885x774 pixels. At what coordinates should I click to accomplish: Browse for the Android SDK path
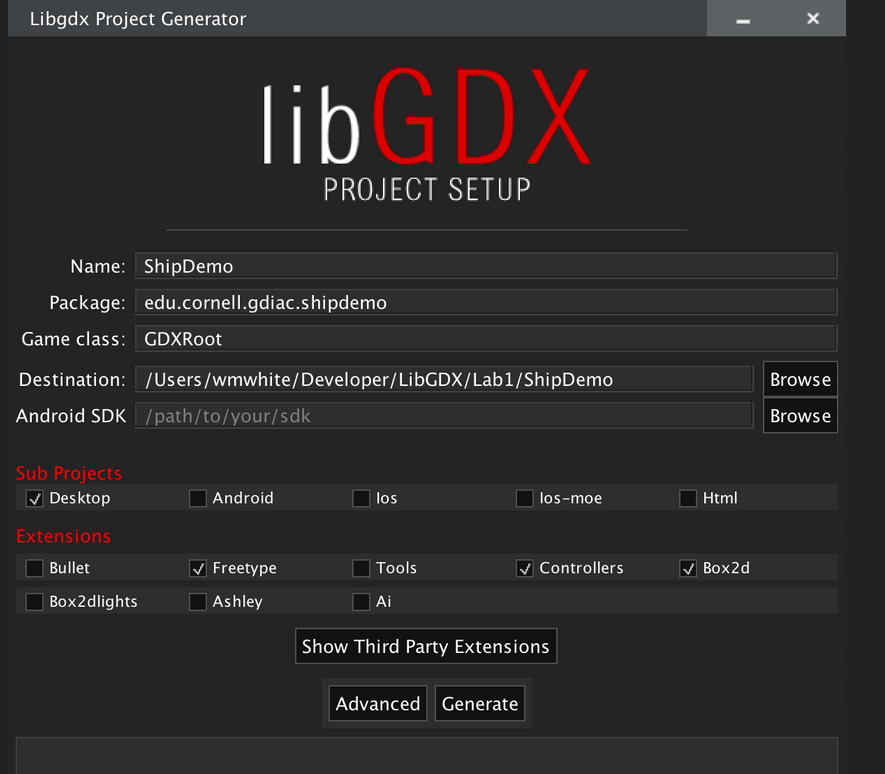coord(799,415)
